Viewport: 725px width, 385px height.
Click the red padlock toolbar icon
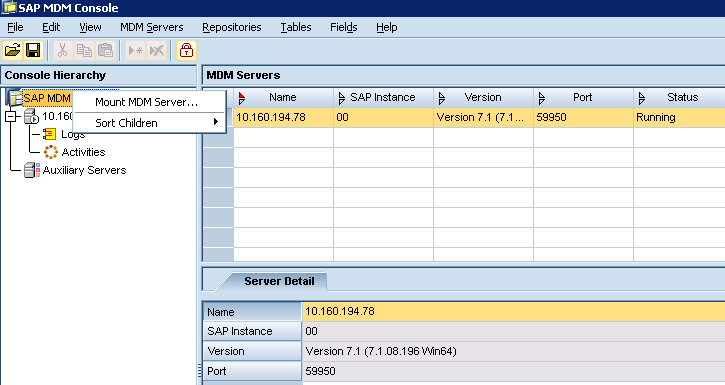click(x=186, y=50)
